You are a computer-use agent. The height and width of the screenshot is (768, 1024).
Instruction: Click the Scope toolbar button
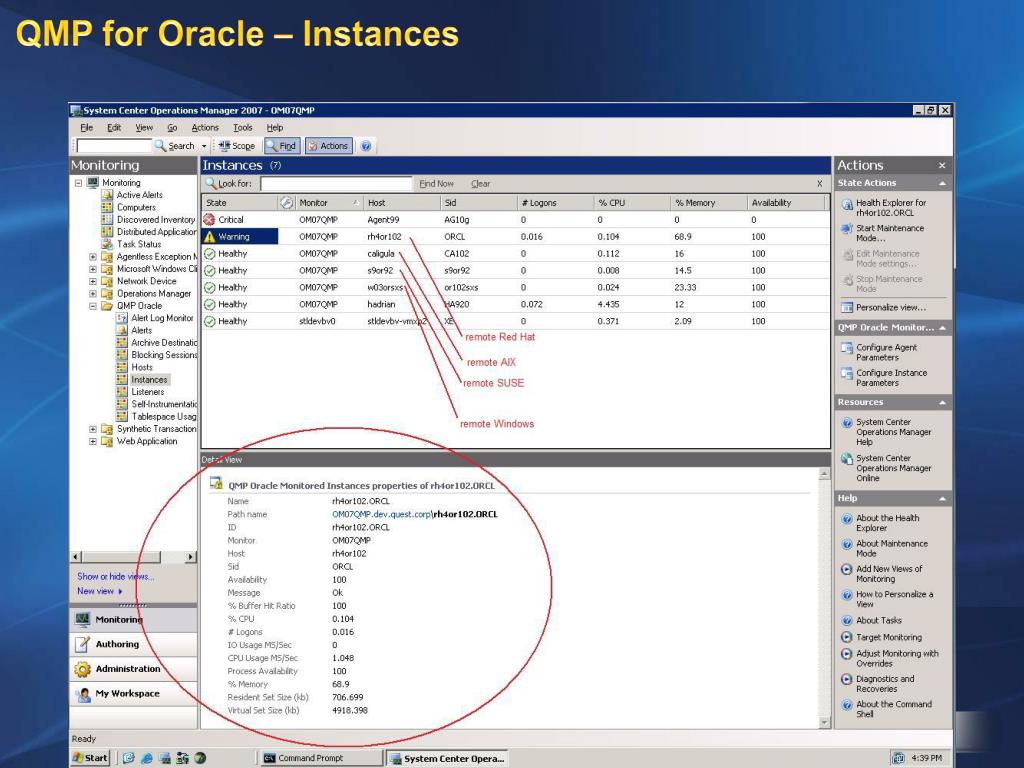[x=236, y=146]
